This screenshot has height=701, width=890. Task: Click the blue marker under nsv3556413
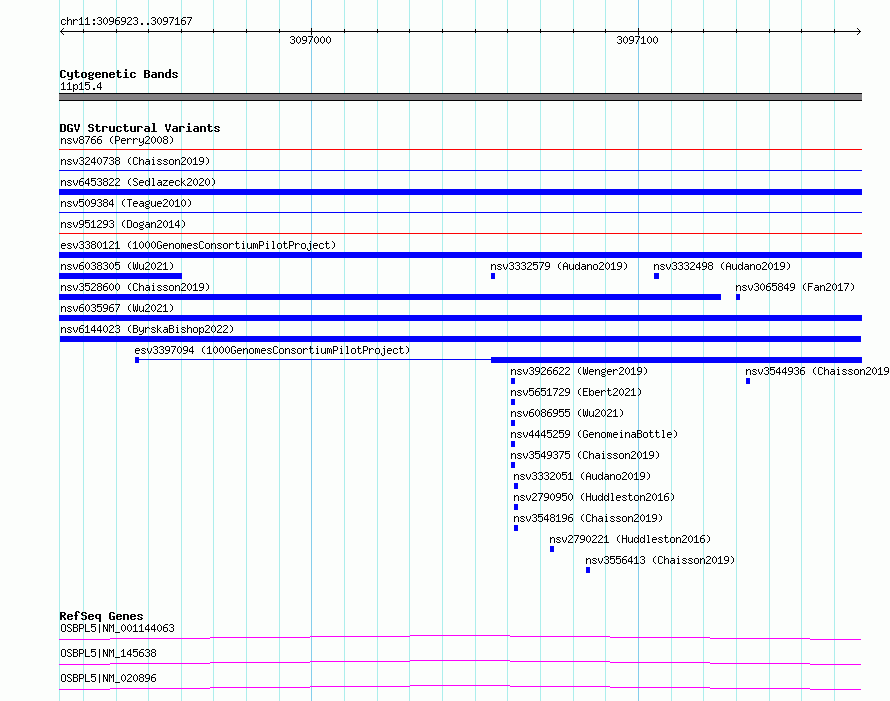click(x=587, y=570)
